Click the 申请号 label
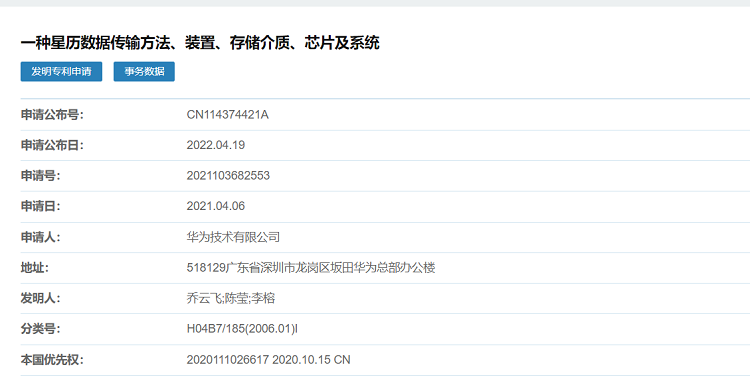This screenshot has width=750, height=377. (x=41, y=176)
